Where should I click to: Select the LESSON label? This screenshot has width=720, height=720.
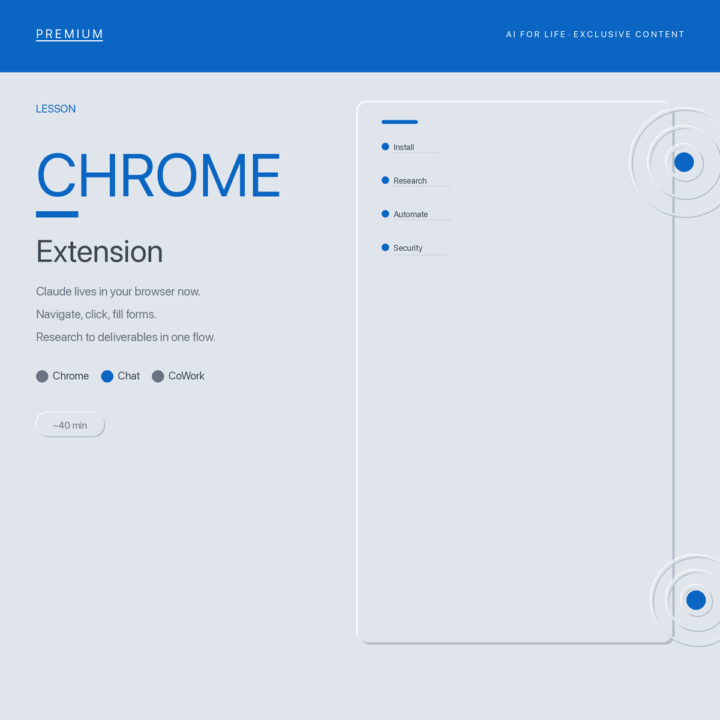(x=56, y=109)
